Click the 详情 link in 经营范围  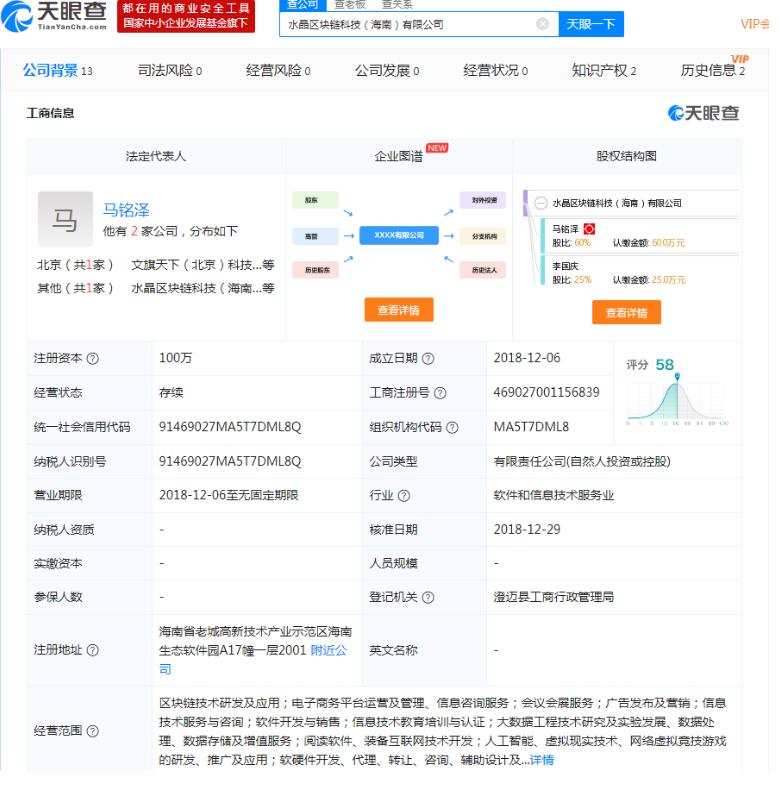pyautogui.click(x=541, y=760)
